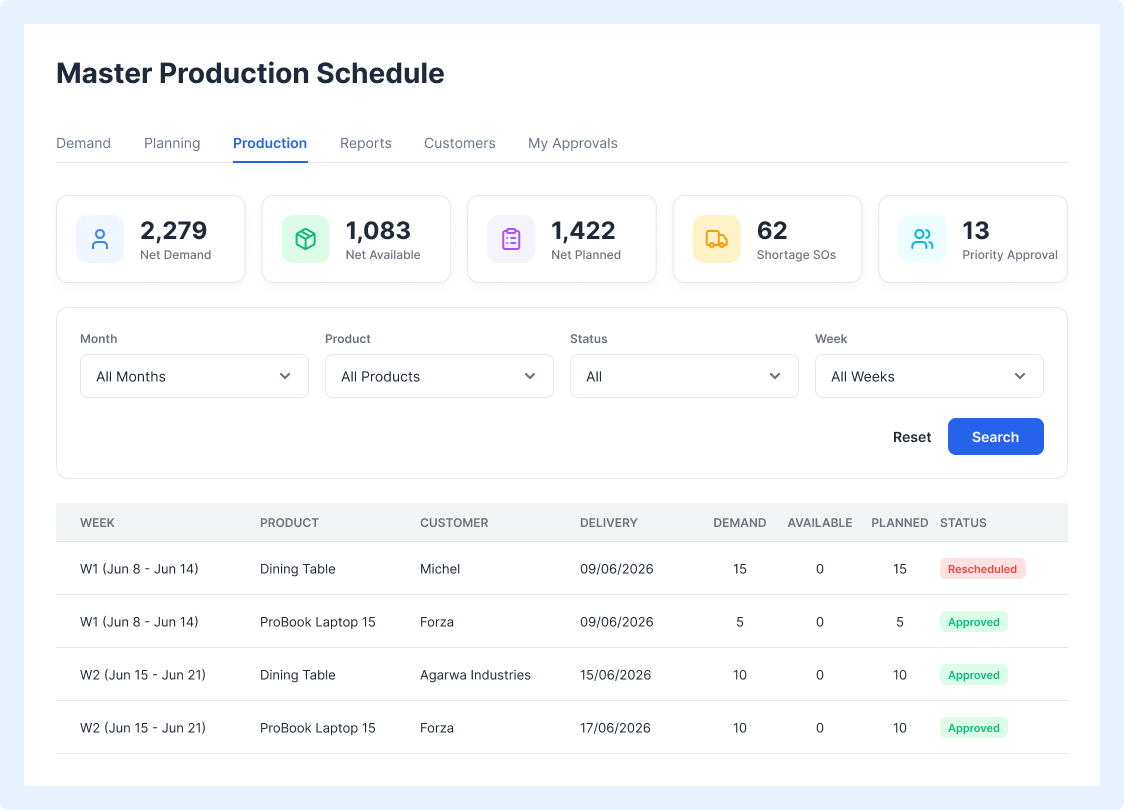This screenshot has width=1124, height=810.
Task: Expand the All Products dropdown
Action: [x=439, y=376]
